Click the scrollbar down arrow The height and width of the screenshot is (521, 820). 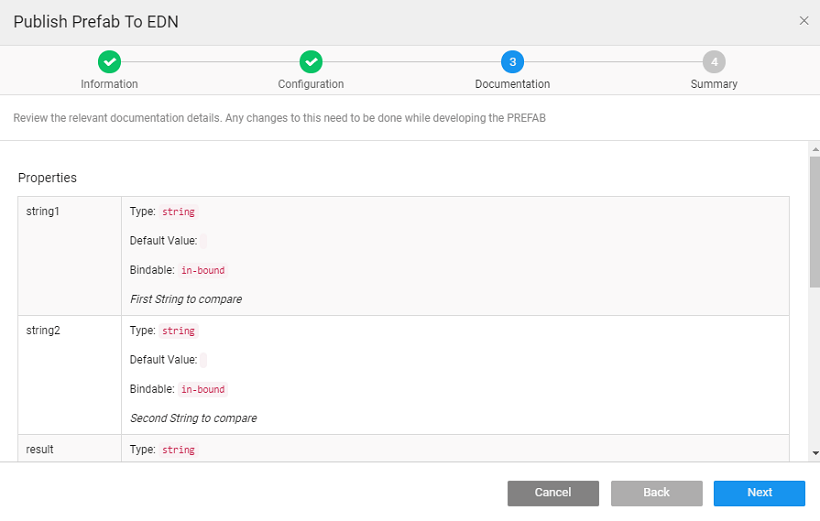(814, 453)
